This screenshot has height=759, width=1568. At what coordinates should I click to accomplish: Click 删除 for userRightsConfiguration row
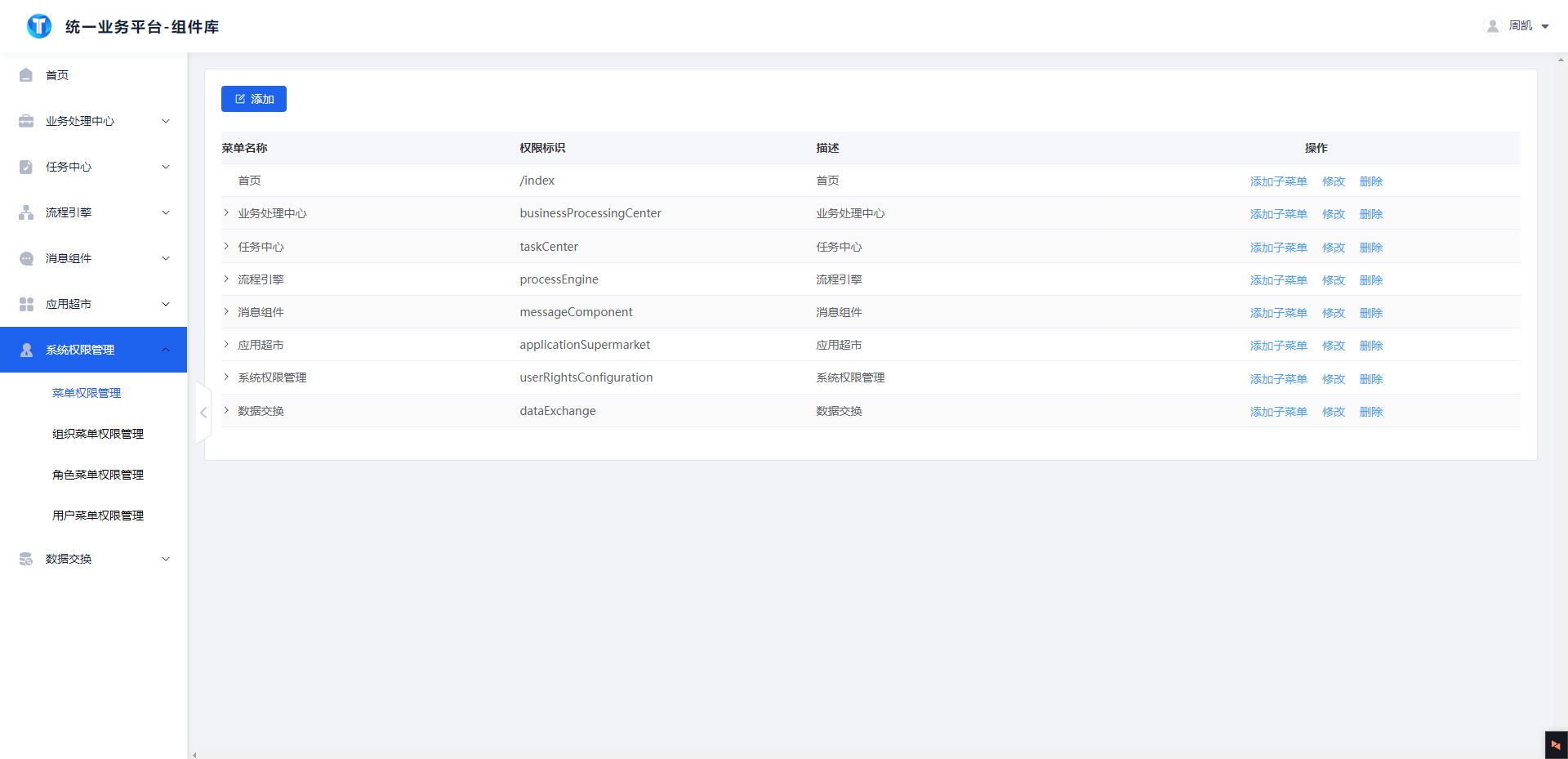click(x=1371, y=379)
